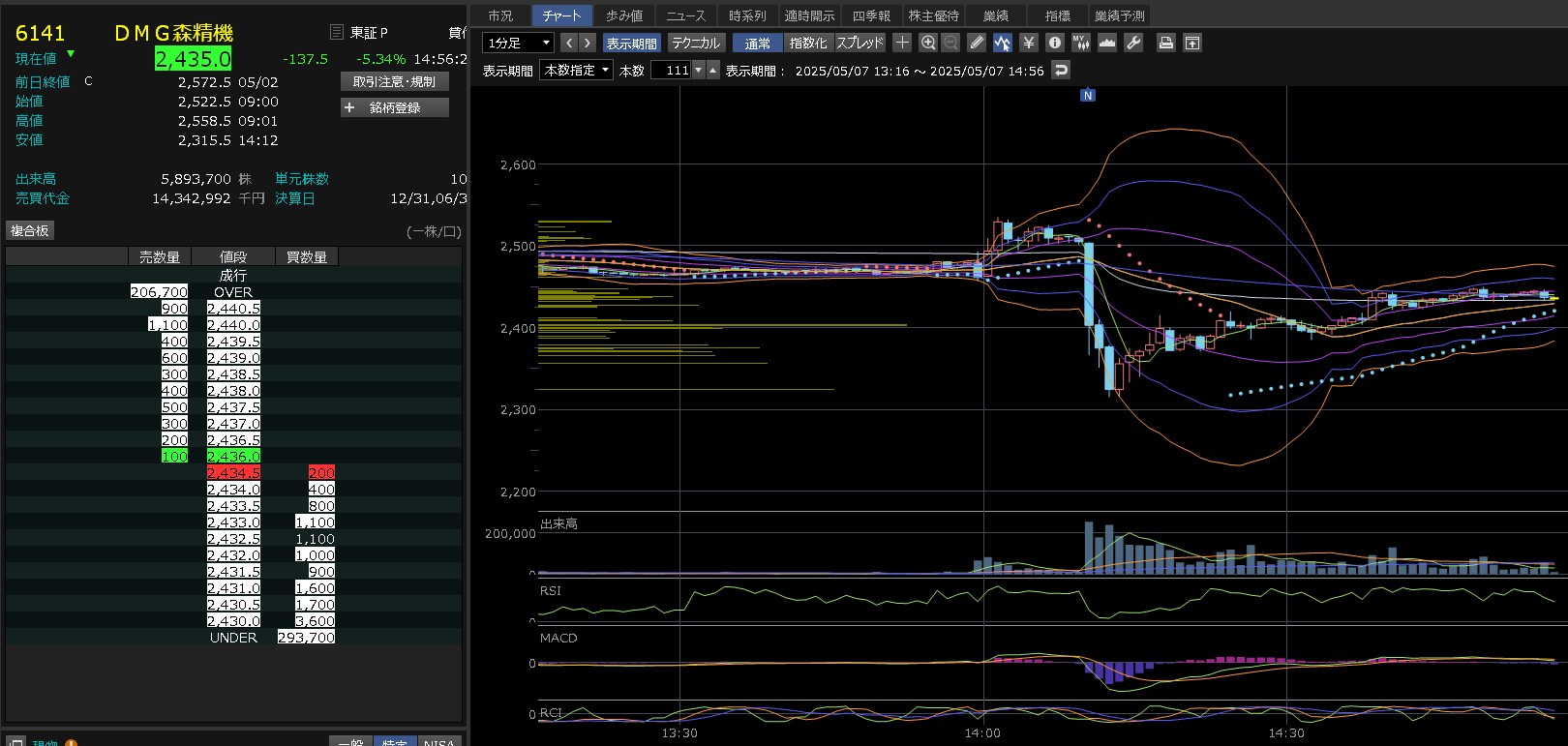The width and height of the screenshot is (1568, 746).
Task: Open the ニュース tab
Action: [686, 15]
